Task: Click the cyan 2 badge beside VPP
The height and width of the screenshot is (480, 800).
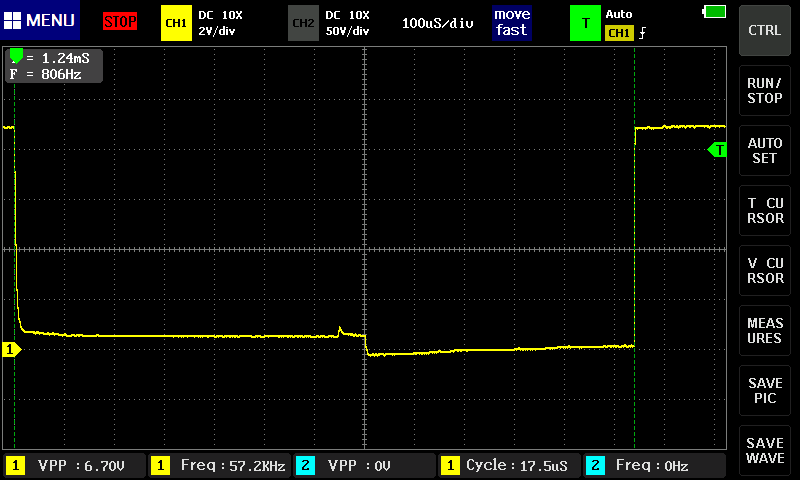Action: [x=305, y=465]
